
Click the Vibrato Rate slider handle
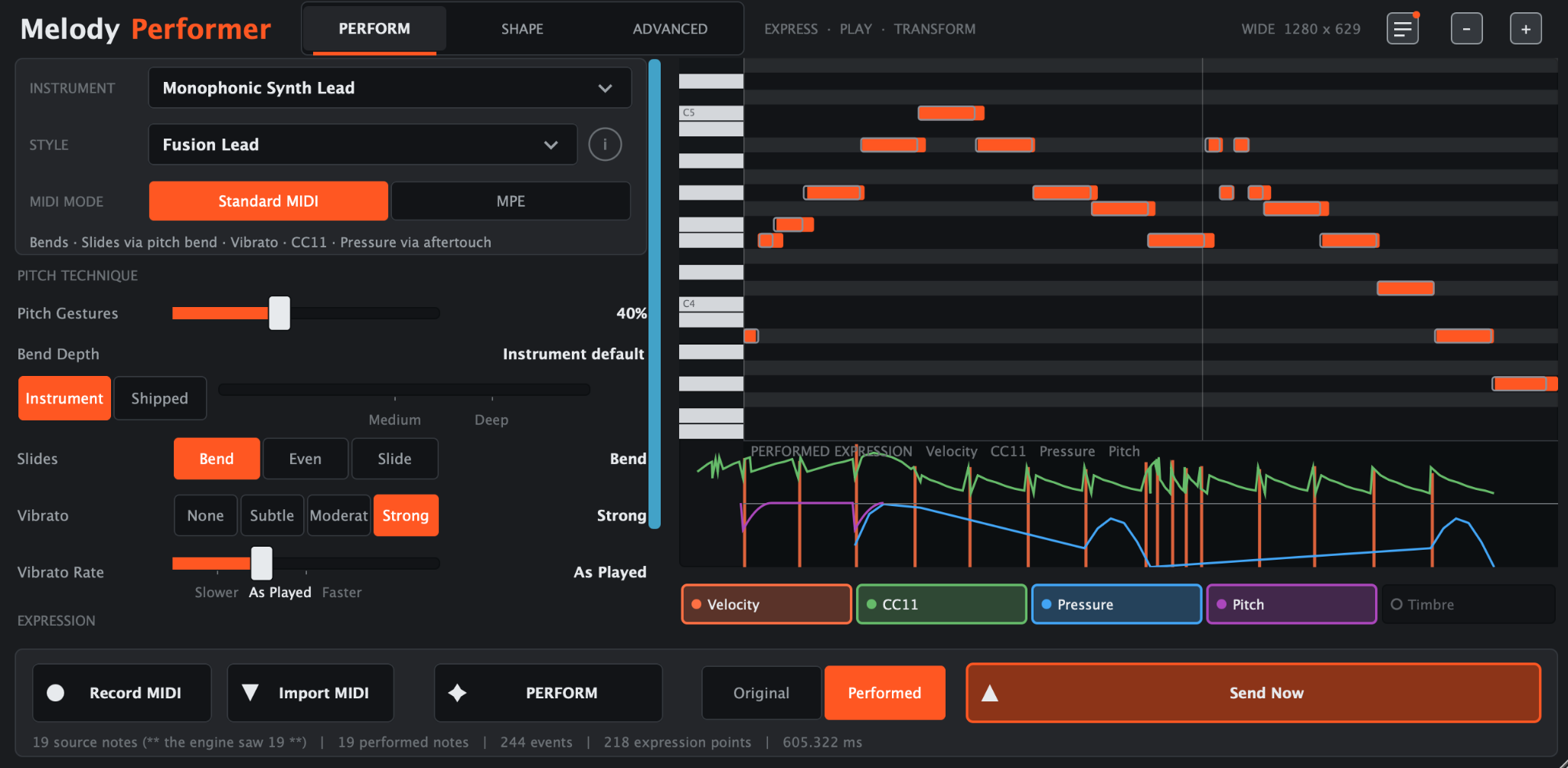262,564
